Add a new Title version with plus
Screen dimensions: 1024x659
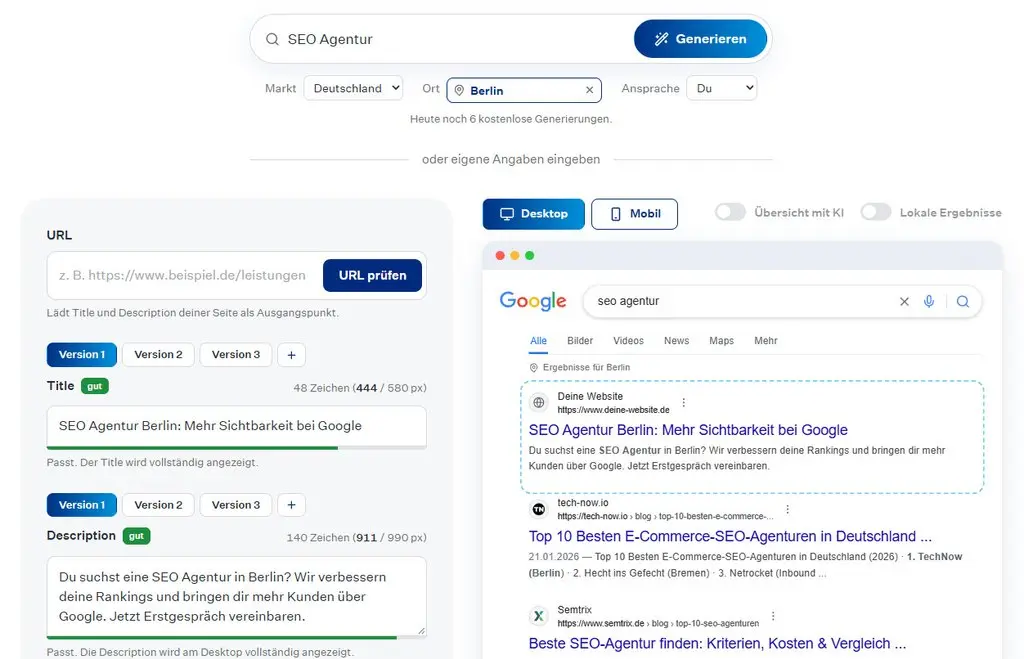(x=291, y=355)
